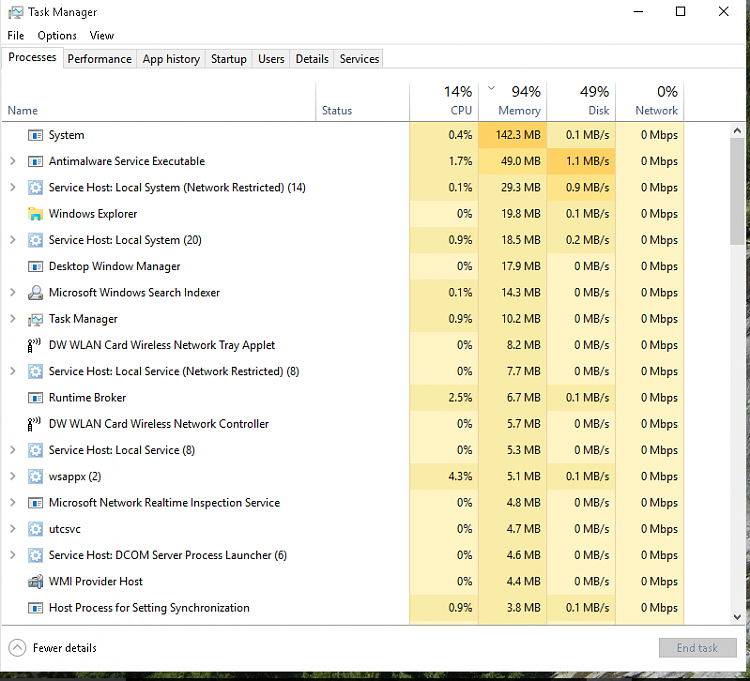Image resolution: width=750 pixels, height=681 pixels.
Task: Click the Local Service (Network Restricted) (8) gear icon
Action: coord(35,372)
